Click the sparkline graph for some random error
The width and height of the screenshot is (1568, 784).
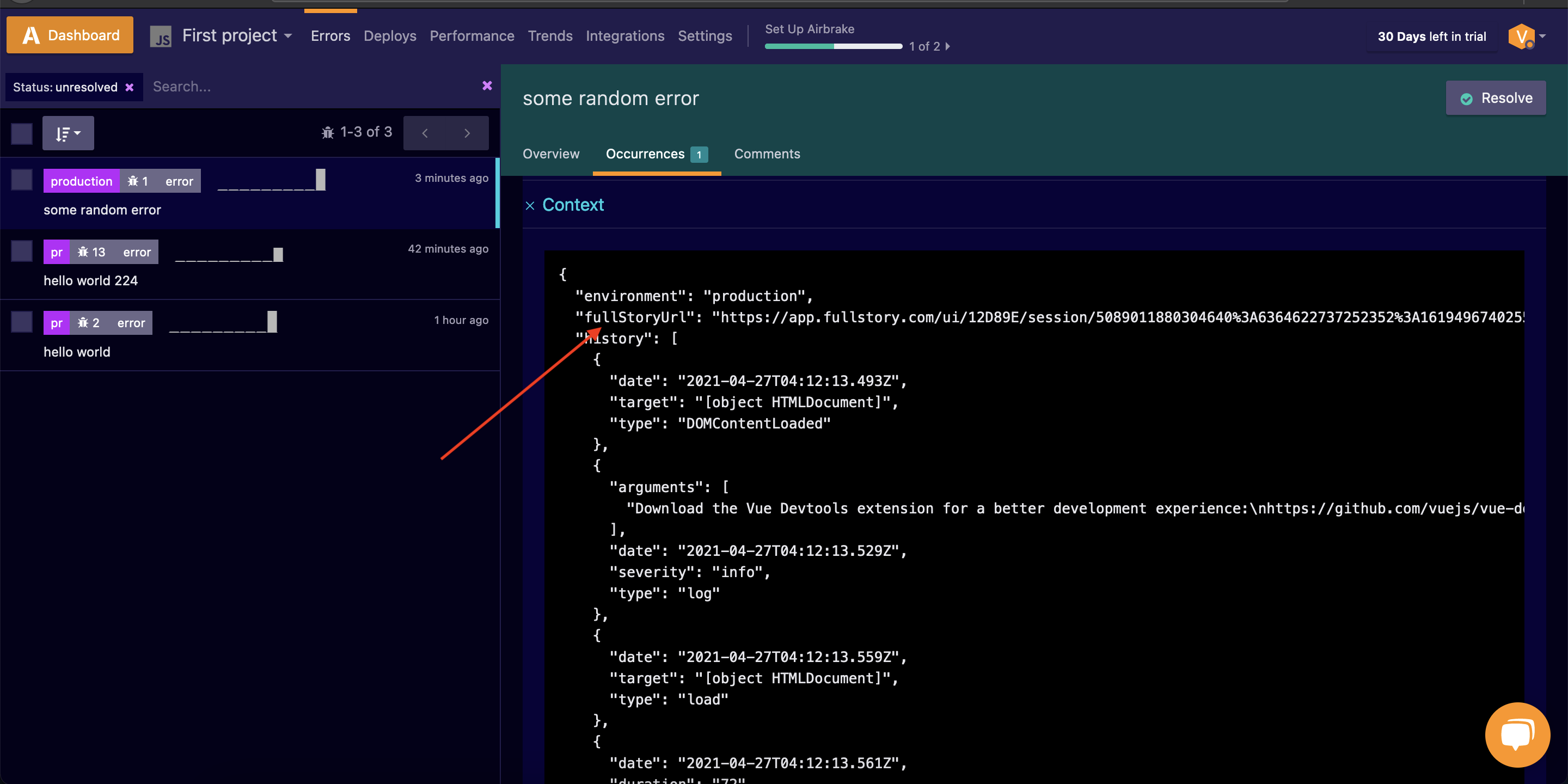[272, 180]
